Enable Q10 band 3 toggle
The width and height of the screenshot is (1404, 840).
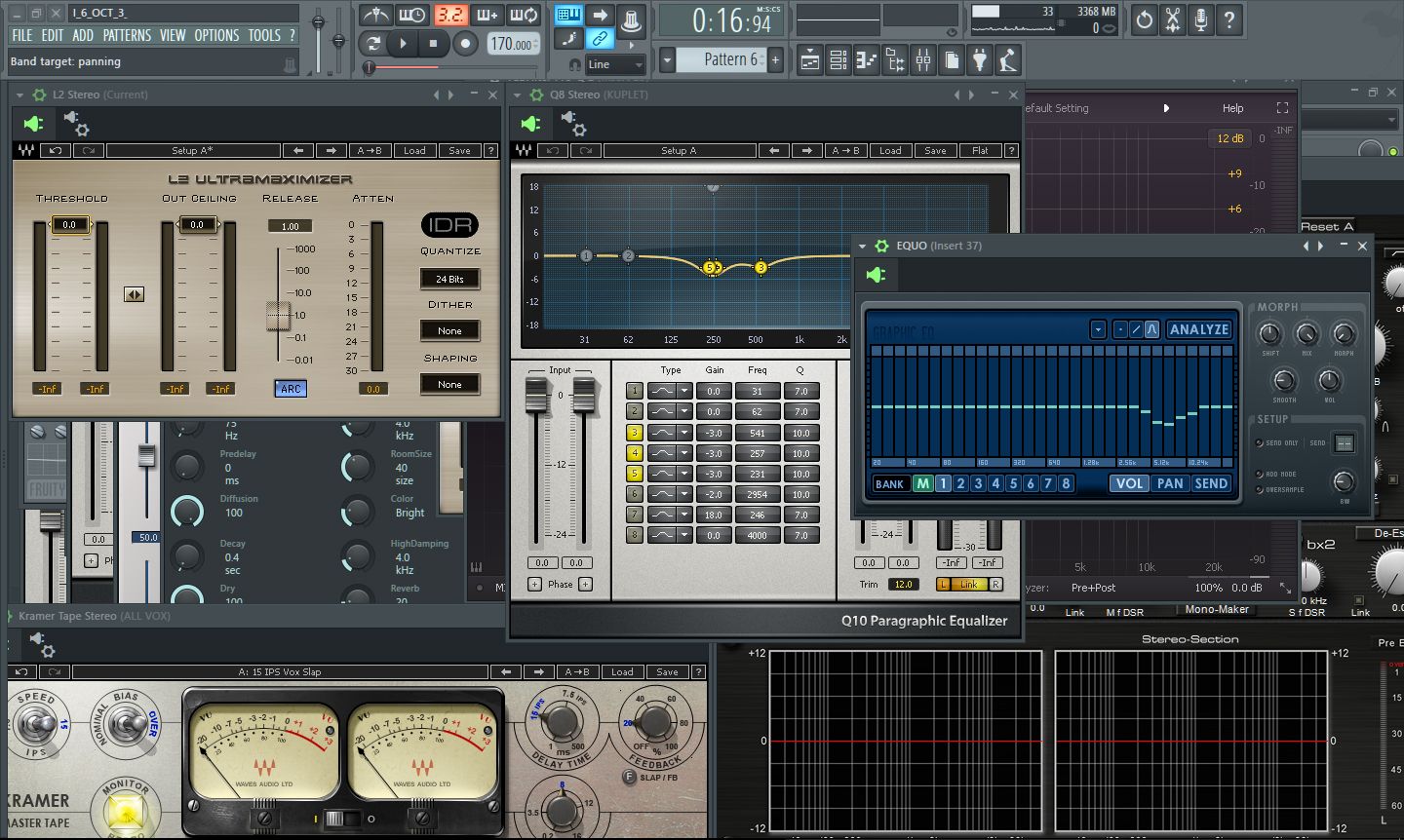pyautogui.click(x=635, y=433)
